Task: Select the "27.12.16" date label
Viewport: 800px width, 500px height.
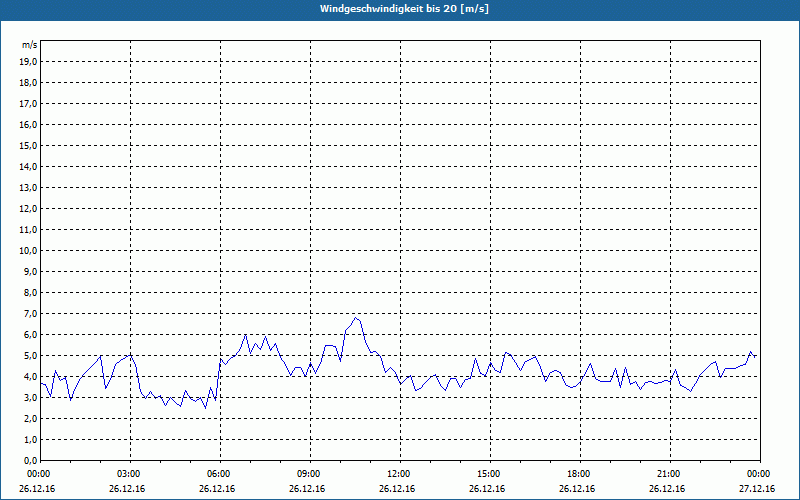Action: pyautogui.click(x=757, y=489)
